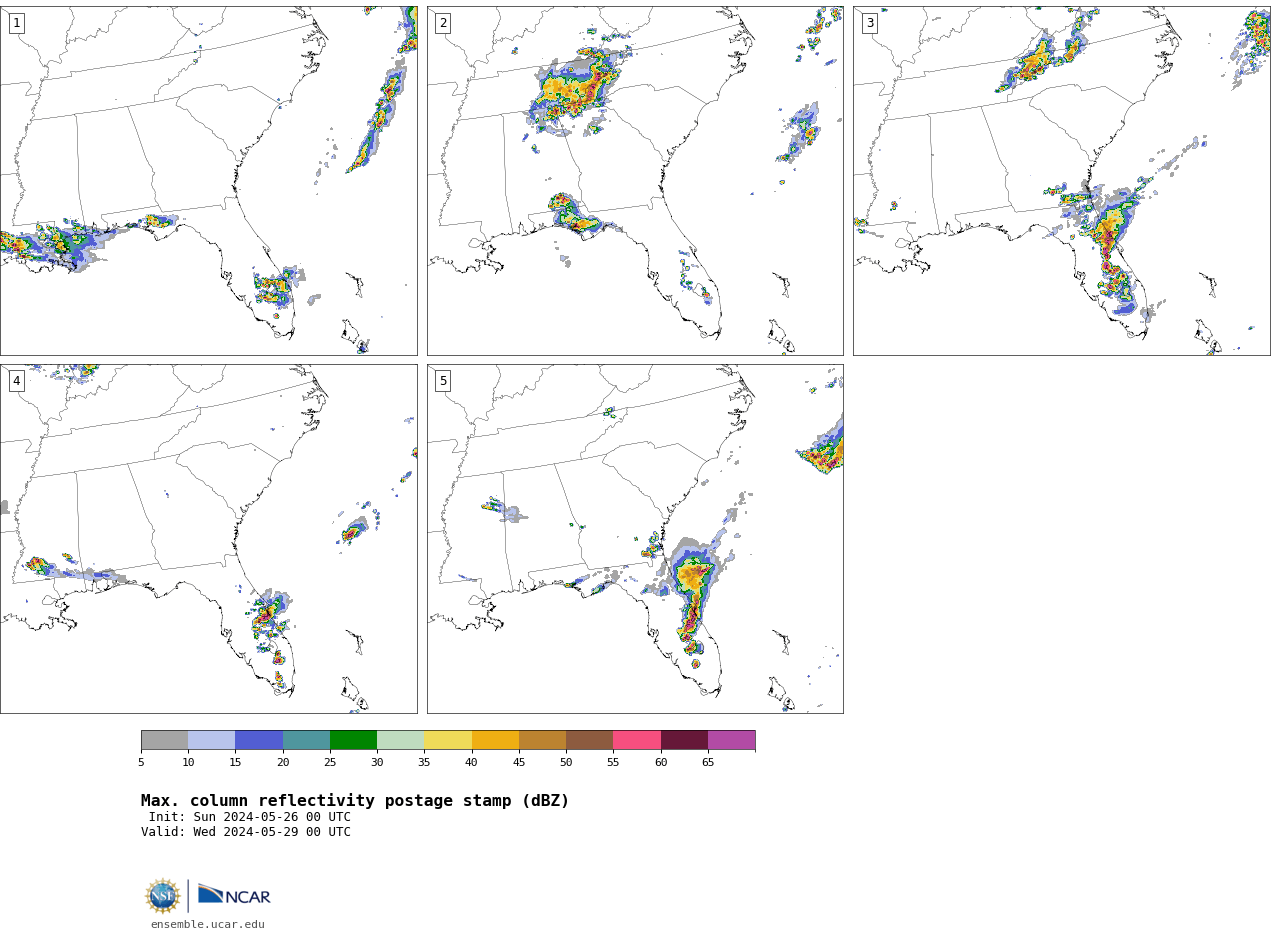
Task: Click the number 3 panel label
Action: [x=869, y=23]
